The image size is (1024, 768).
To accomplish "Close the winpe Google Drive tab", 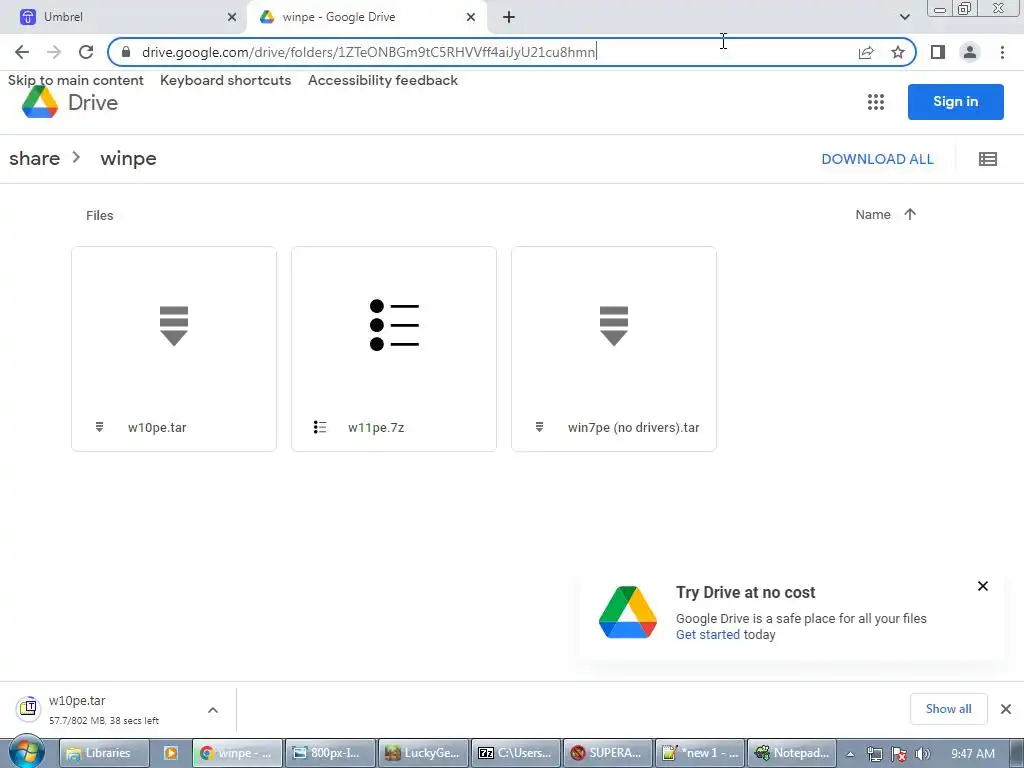I will pyautogui.click(x=471, y=17).
